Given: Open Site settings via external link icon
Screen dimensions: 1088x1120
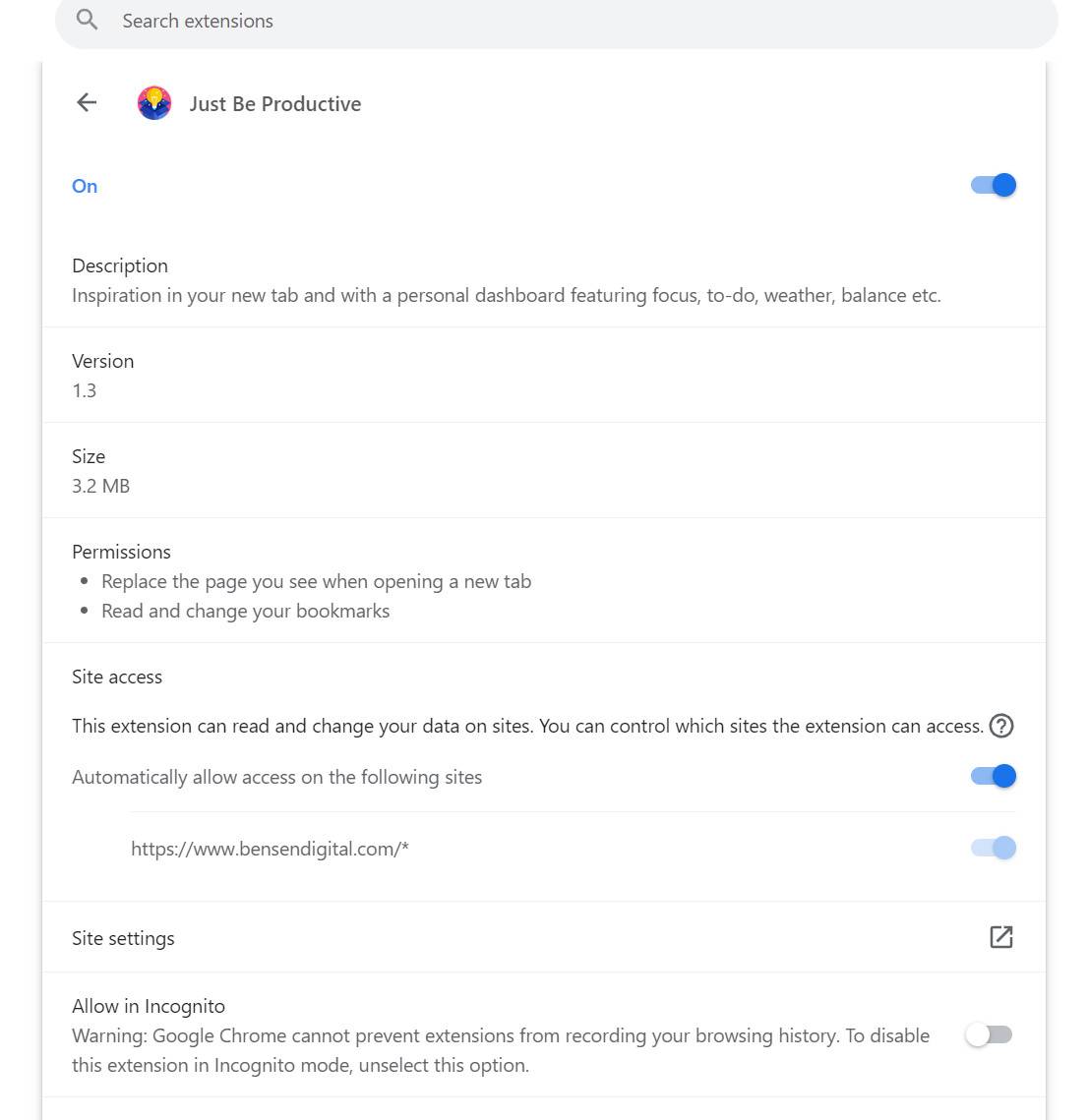Looking at the screenshot, I should point(1000,937).
